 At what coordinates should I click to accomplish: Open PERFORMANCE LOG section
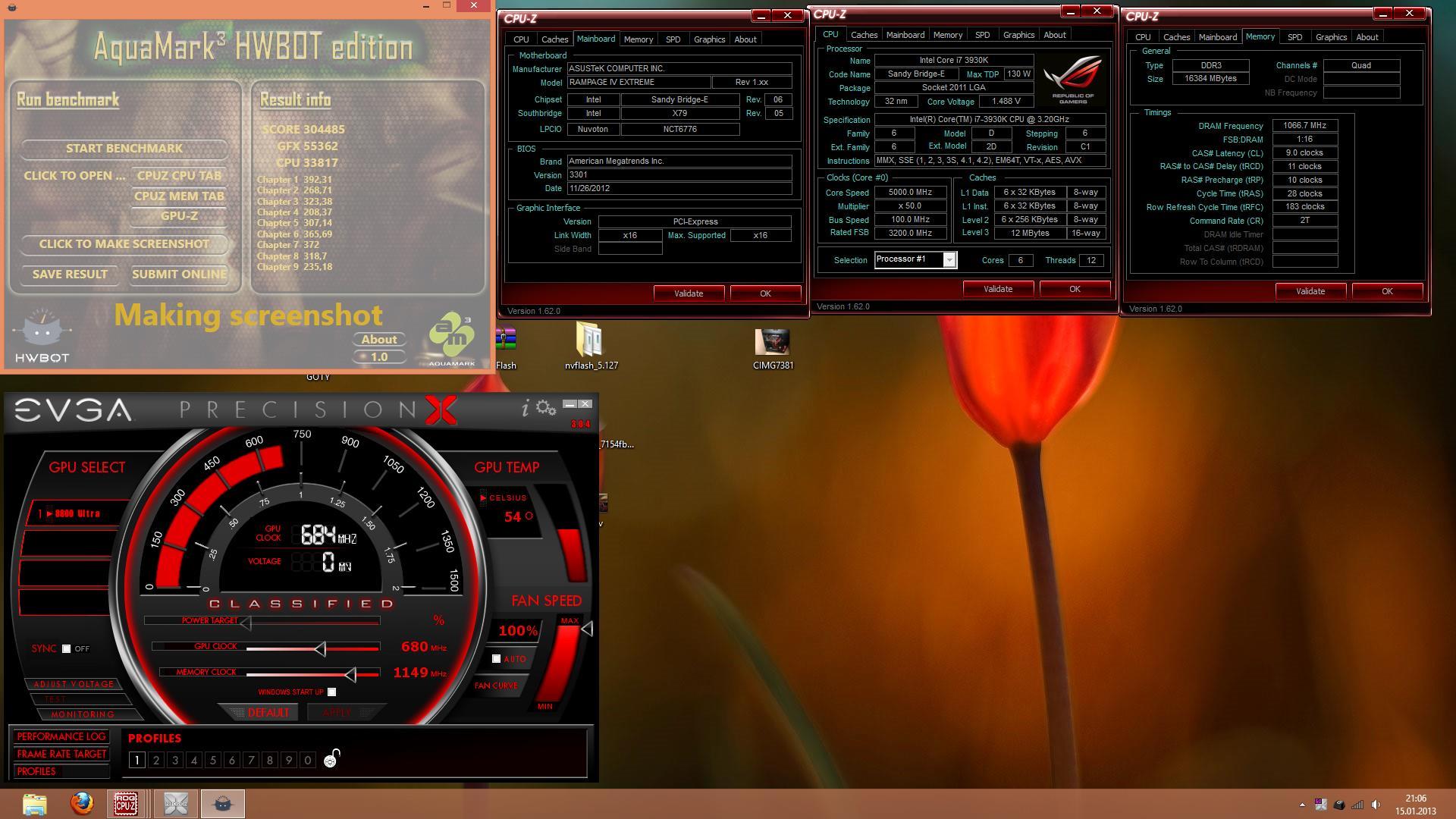point(61,736)
